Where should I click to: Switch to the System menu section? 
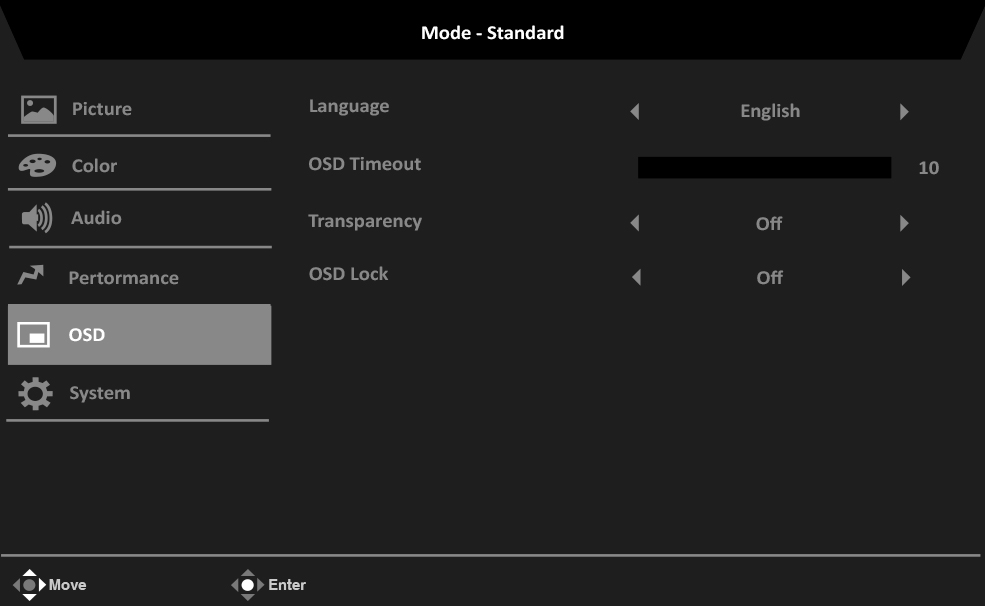coord(99,393)
